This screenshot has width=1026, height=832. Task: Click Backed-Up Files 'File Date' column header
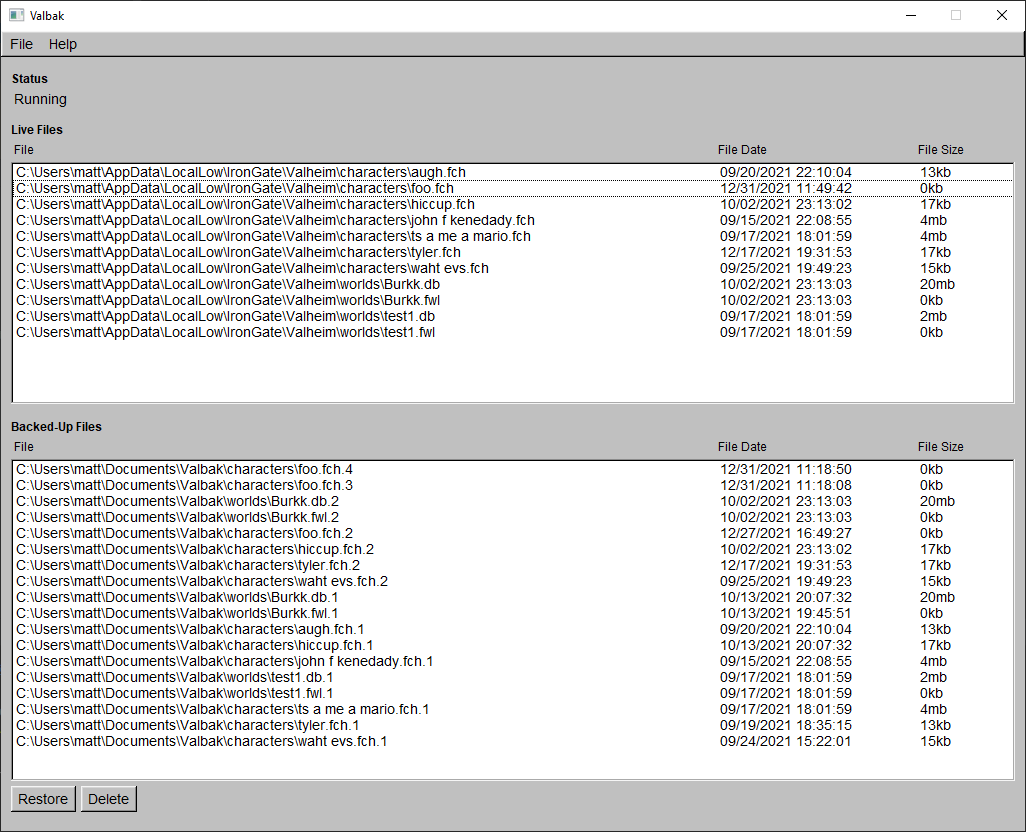point(742,447)
